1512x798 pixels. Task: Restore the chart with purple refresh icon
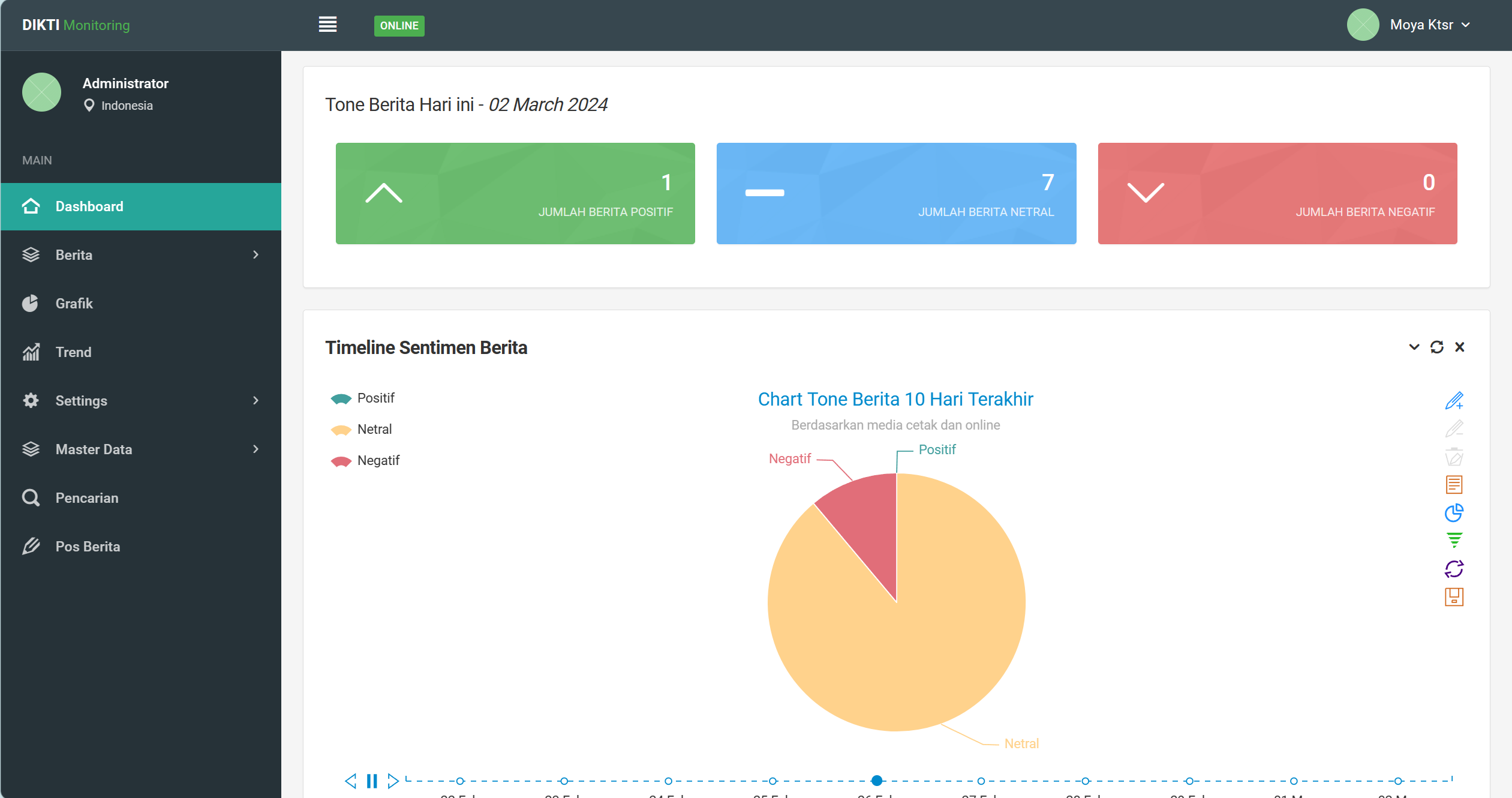coord(1454,568)
